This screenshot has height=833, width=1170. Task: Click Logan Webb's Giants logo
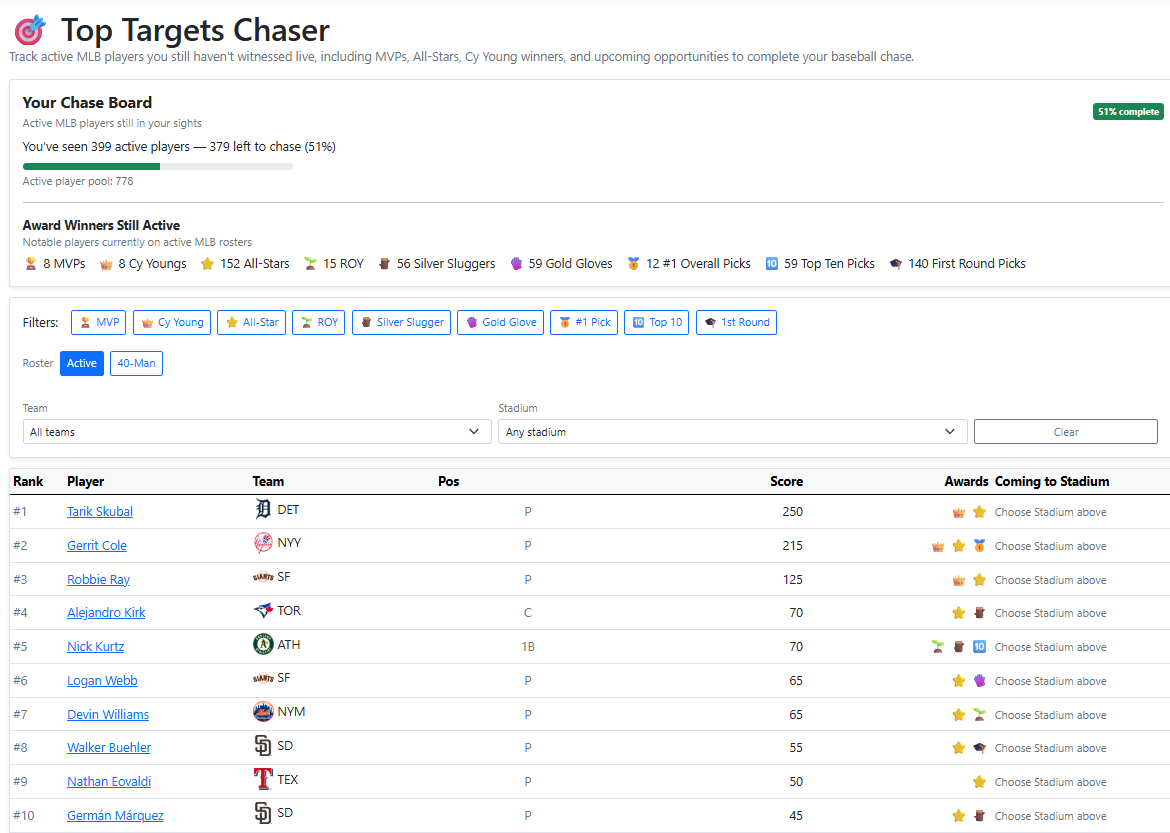(x=263, y=678)
